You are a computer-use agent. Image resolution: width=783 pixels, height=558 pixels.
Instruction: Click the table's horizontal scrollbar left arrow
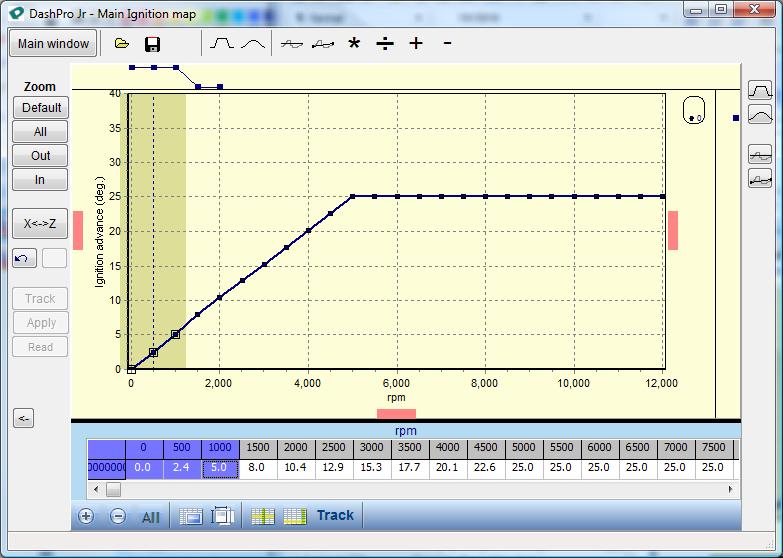coord(95,490)
